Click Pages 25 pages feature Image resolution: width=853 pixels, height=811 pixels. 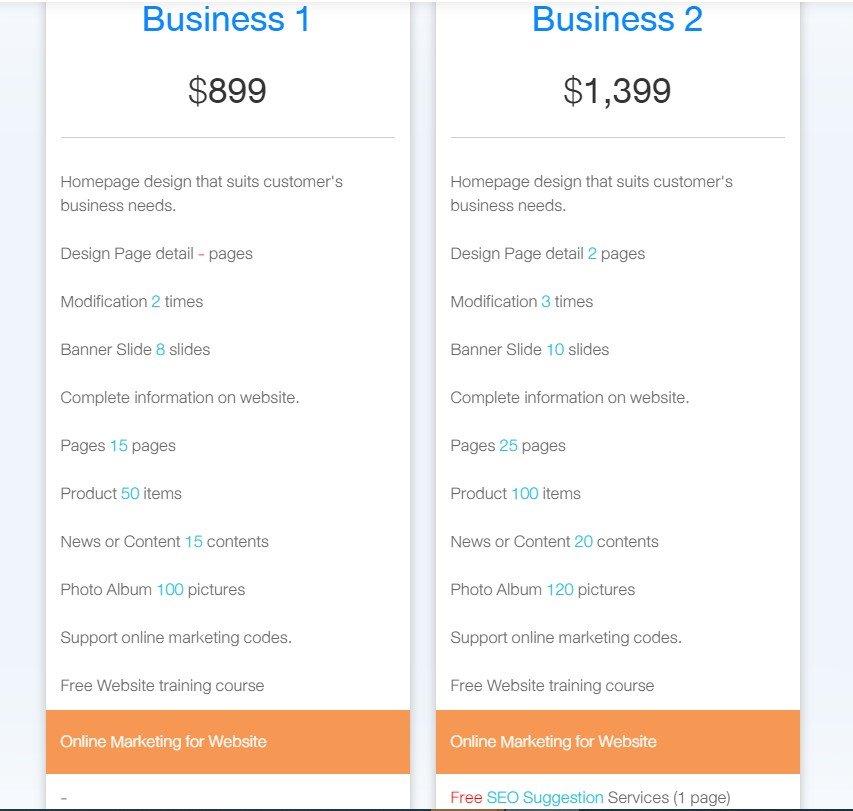pos(508,446)
